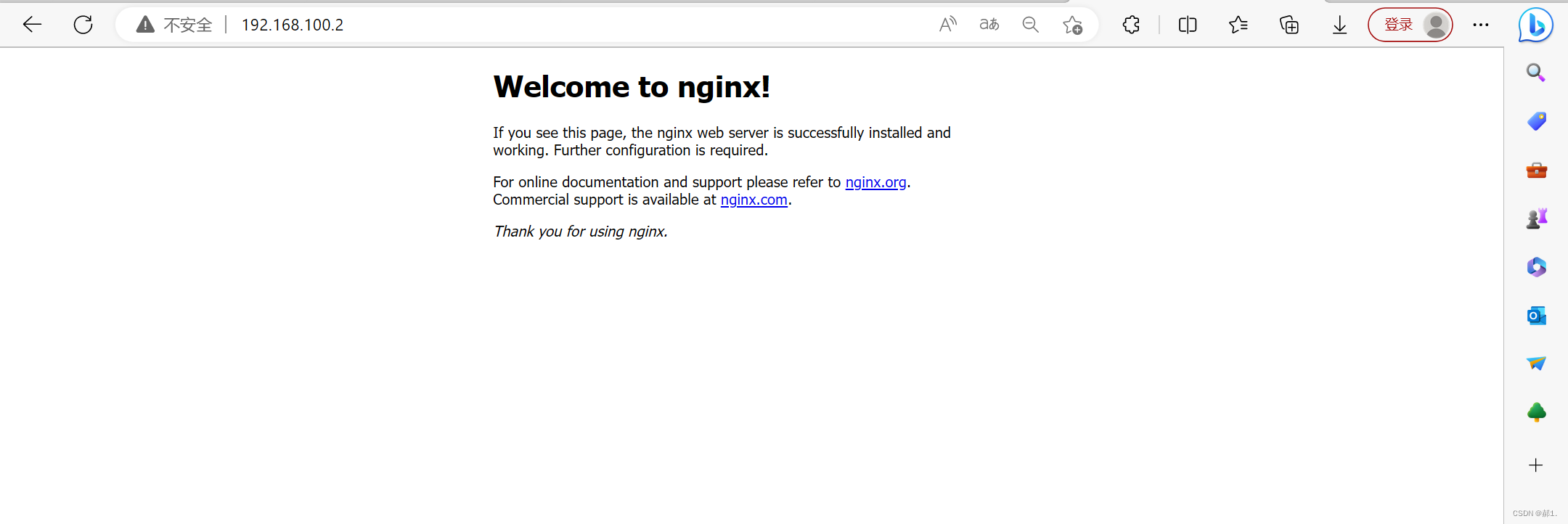
Task: Open the sidebar tools briefcase icon
Action: (x=1536, y=170)
